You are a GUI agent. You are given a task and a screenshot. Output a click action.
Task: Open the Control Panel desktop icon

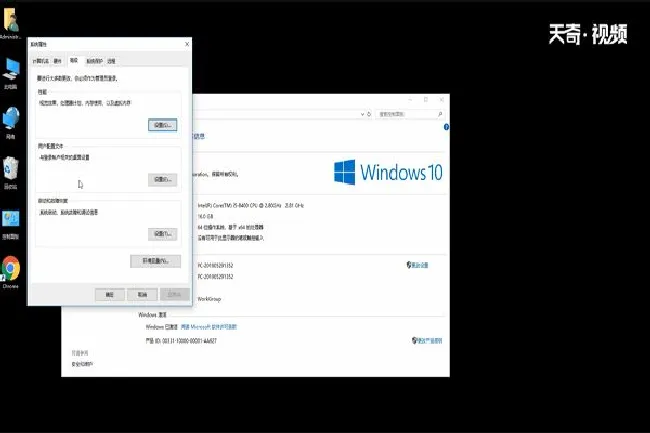[10, 224]
